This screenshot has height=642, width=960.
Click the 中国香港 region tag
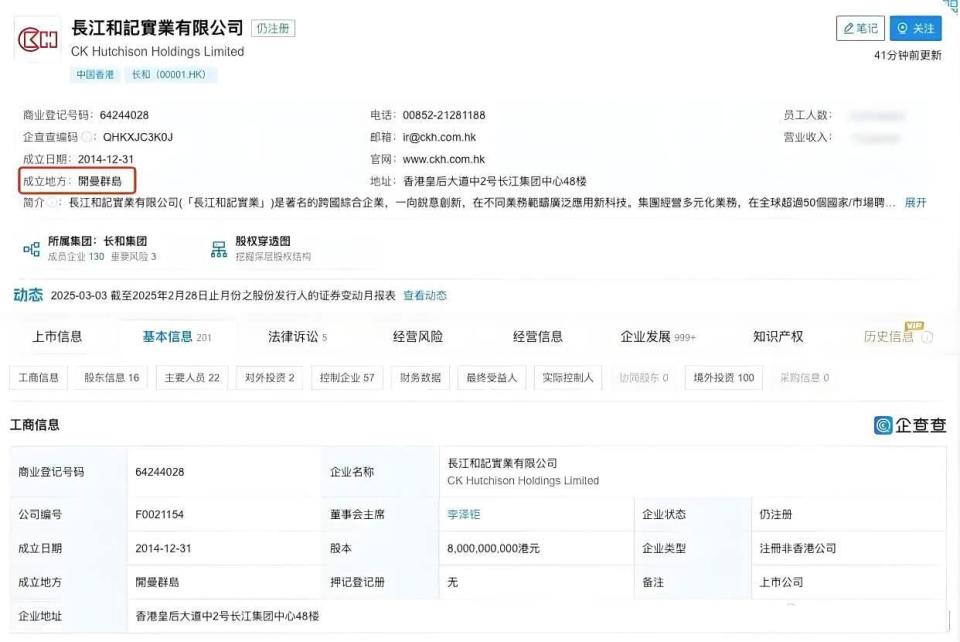pyautogui.click(x=95, y=75)
